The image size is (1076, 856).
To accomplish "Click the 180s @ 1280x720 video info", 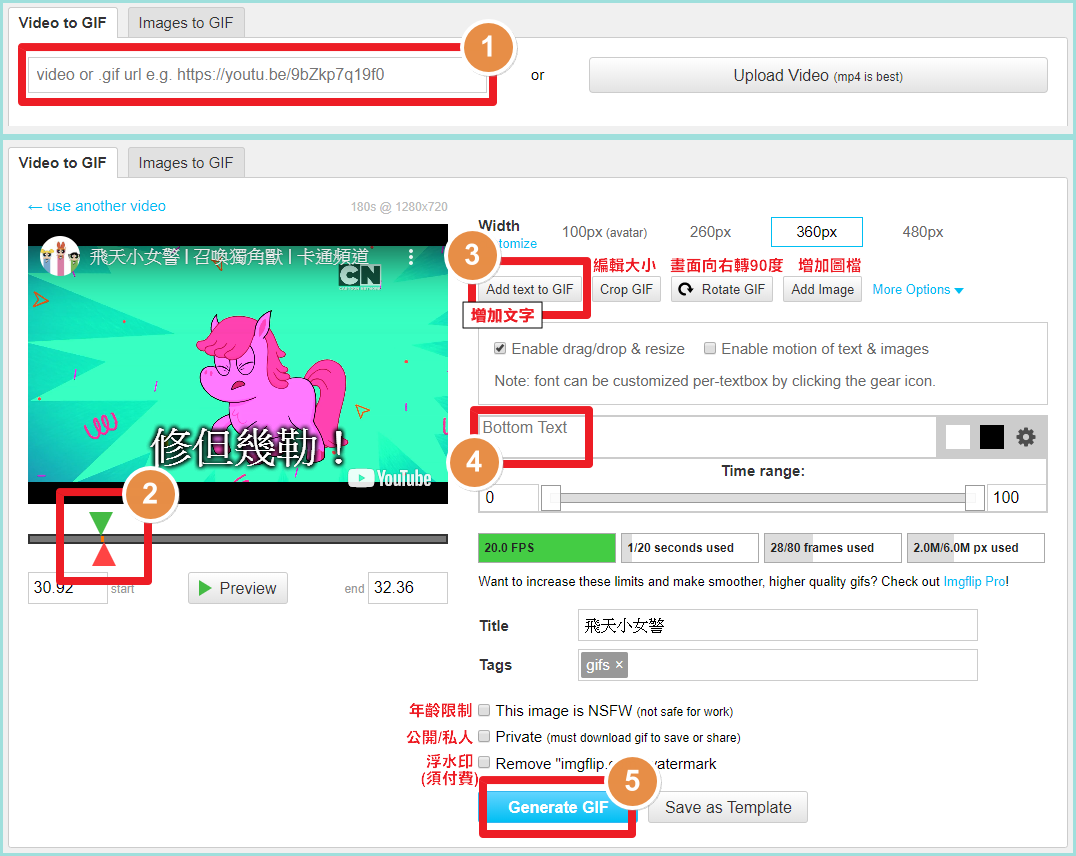I will pos(399,207).
